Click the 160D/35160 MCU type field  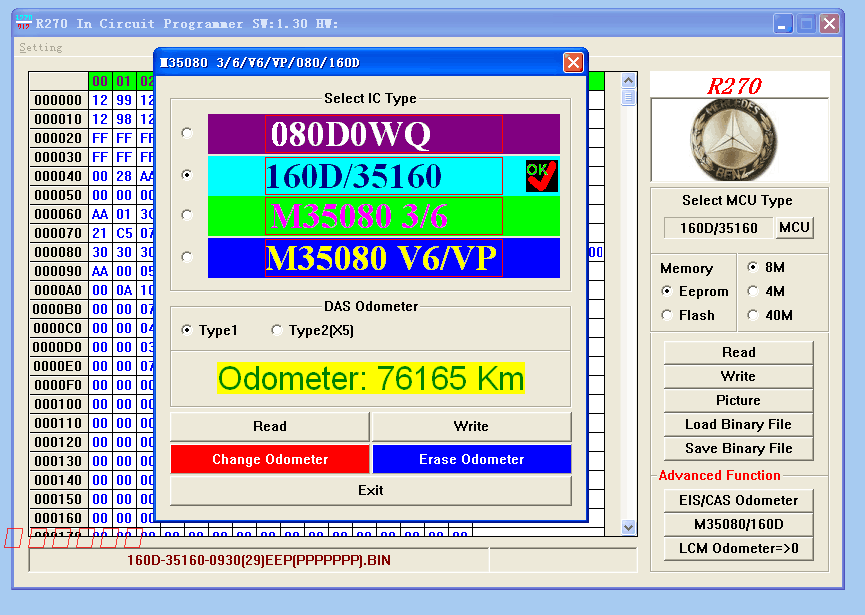718,228
